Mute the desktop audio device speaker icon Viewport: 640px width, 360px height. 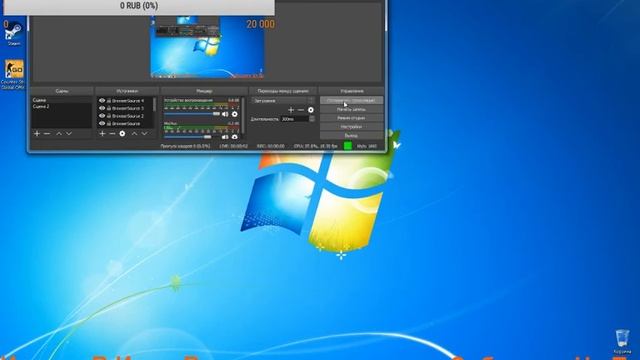(225, 114)
